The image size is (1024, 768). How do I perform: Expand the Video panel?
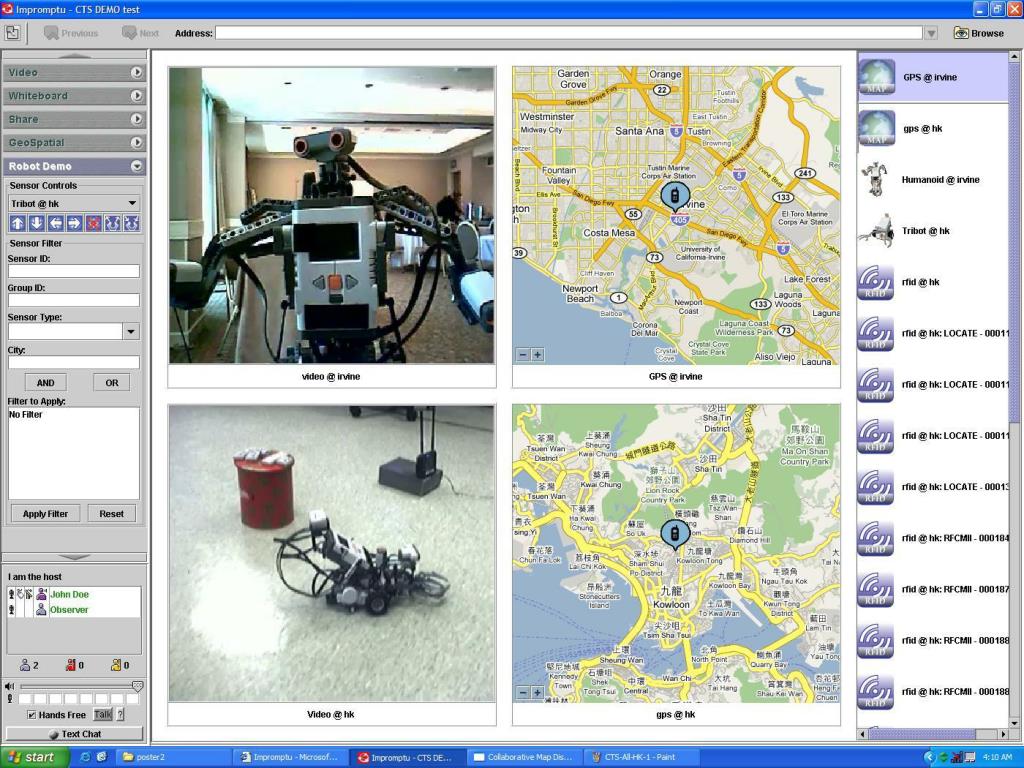136,72
